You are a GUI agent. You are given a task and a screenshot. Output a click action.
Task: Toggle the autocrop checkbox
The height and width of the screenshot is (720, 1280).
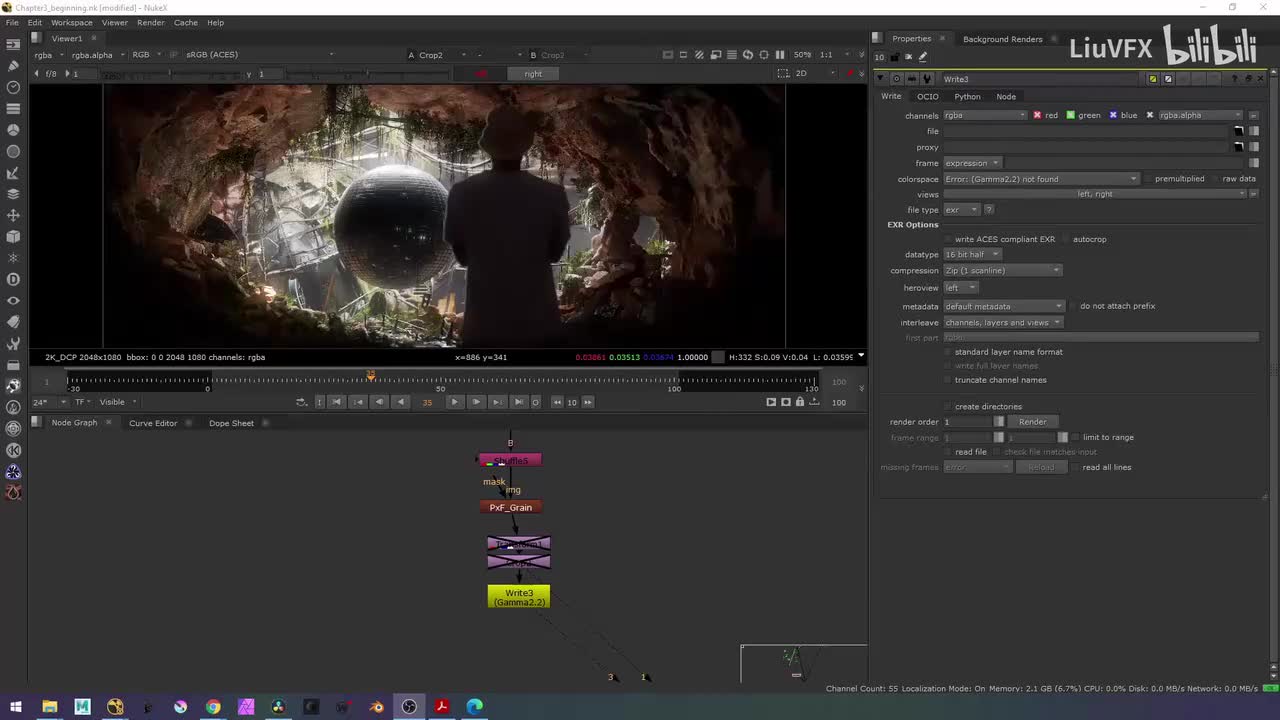[1066, 239]
